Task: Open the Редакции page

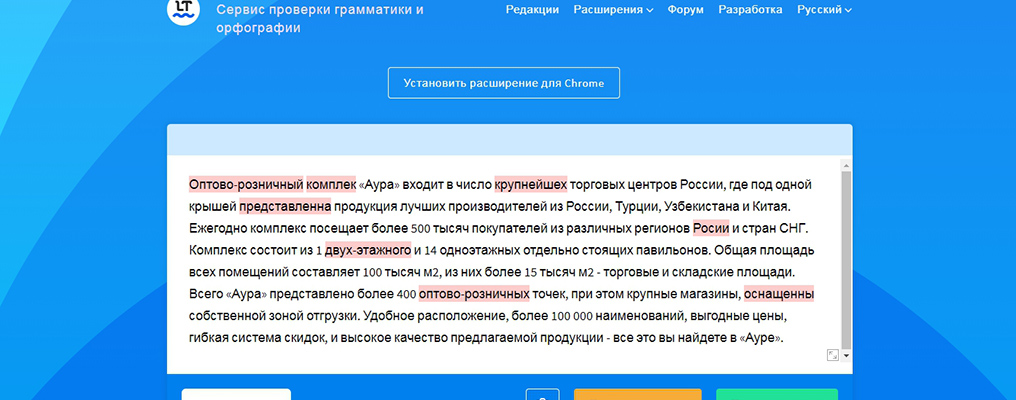Action: (532, 10)
